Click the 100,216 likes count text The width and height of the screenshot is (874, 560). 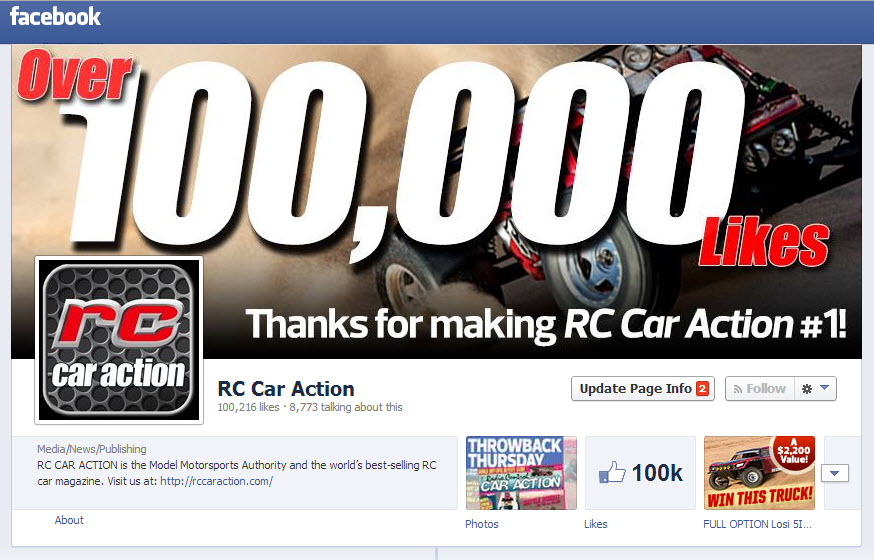pos(248,407)
